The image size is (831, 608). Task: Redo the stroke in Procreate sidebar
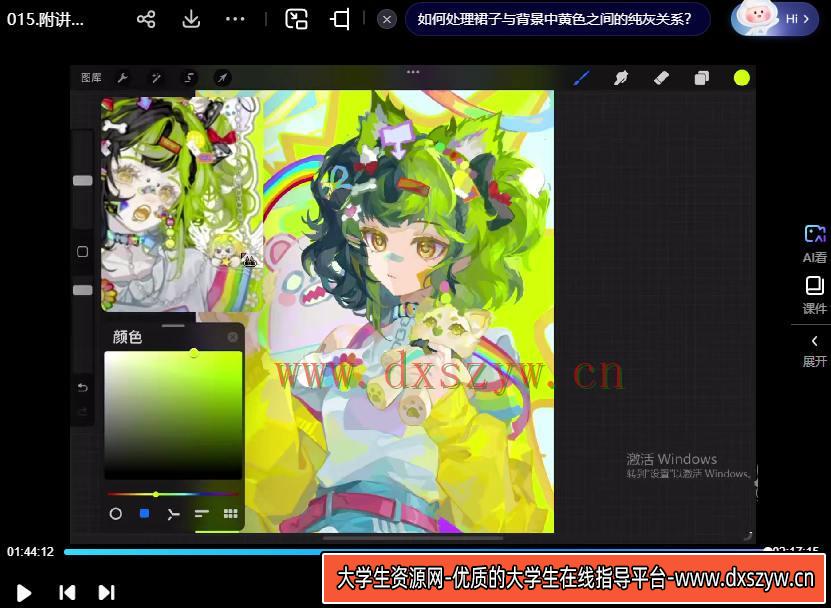83,411
